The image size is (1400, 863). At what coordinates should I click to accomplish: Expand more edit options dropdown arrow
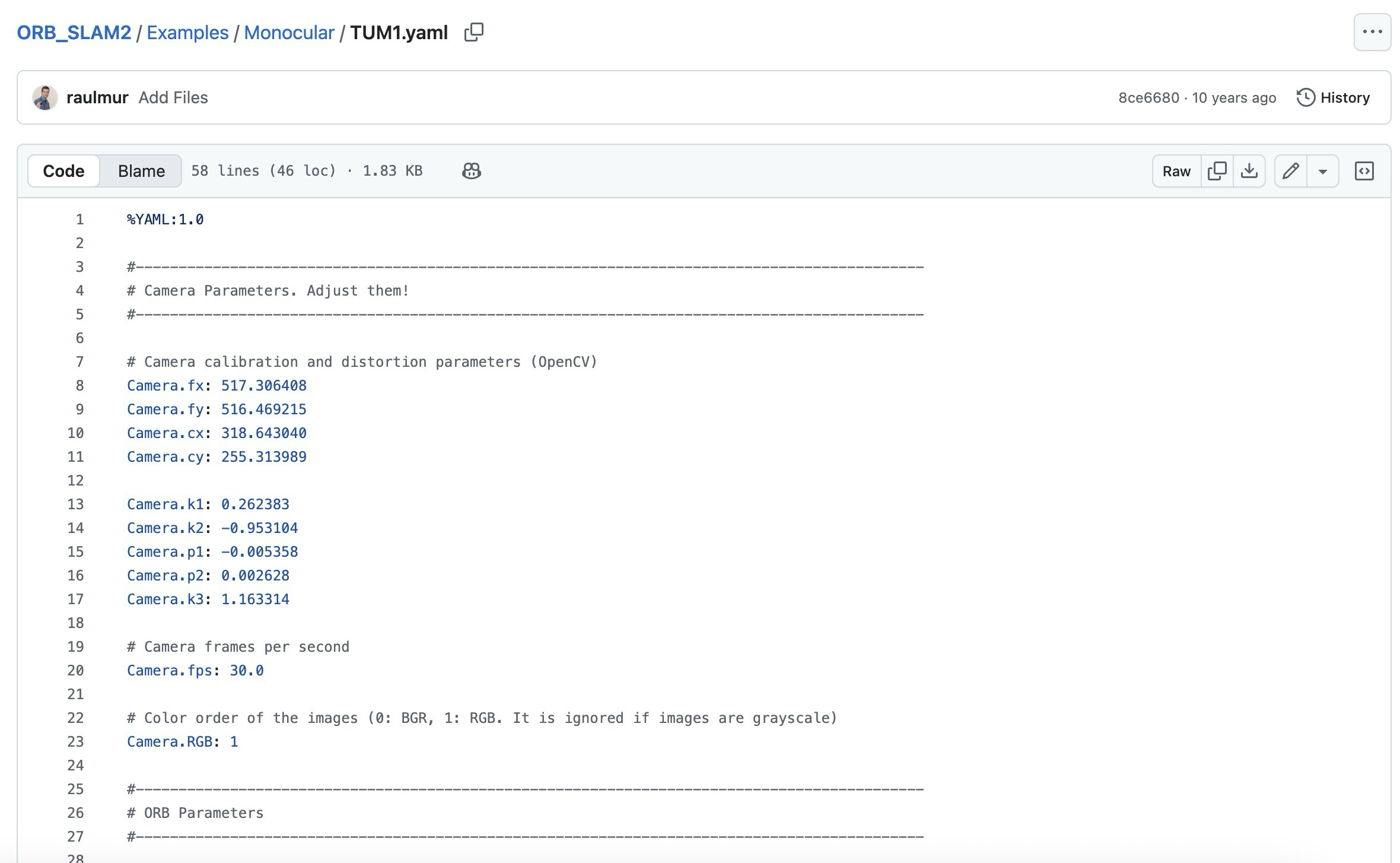1322,171
